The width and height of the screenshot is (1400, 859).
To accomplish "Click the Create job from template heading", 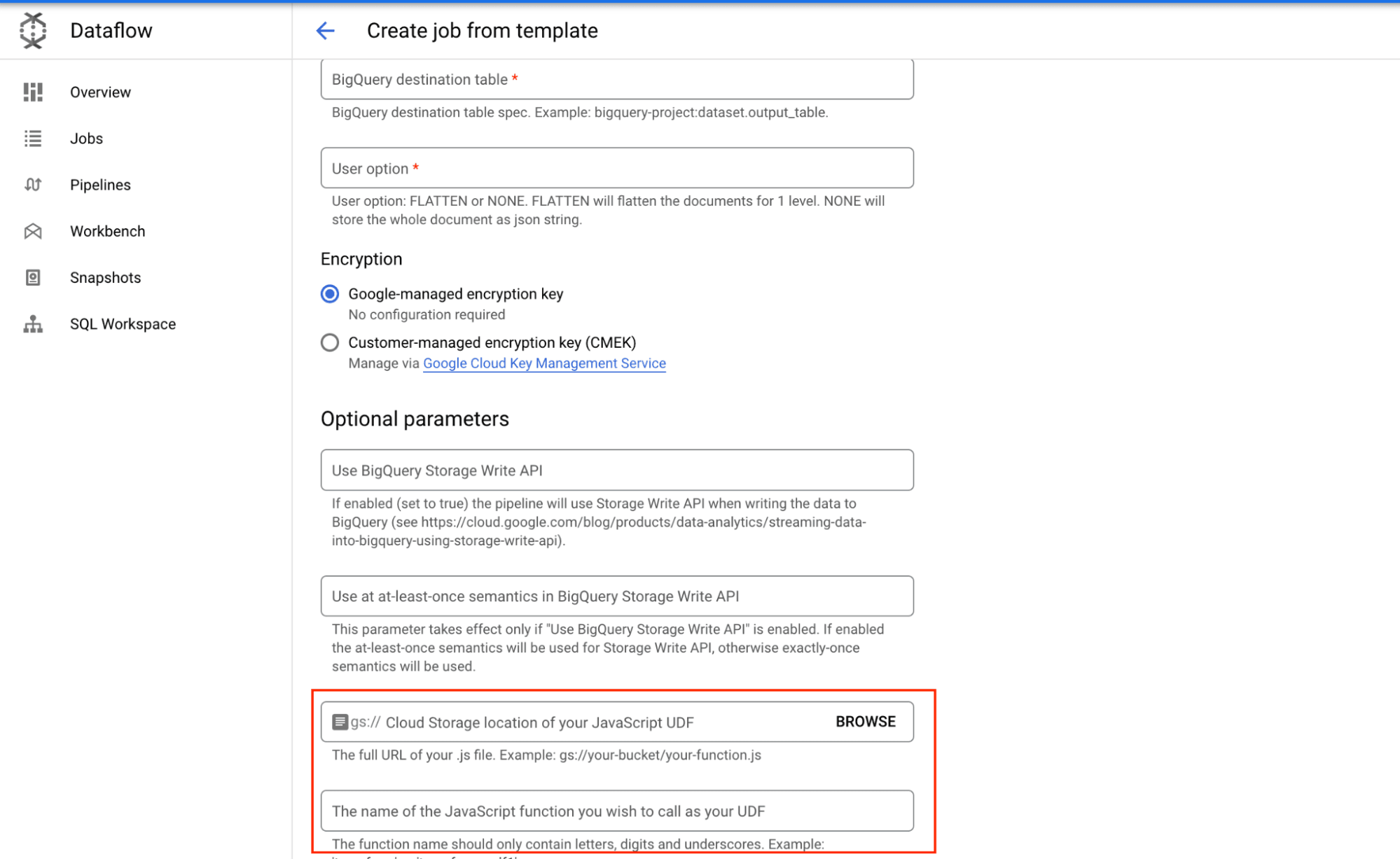I will coord(482,31).
